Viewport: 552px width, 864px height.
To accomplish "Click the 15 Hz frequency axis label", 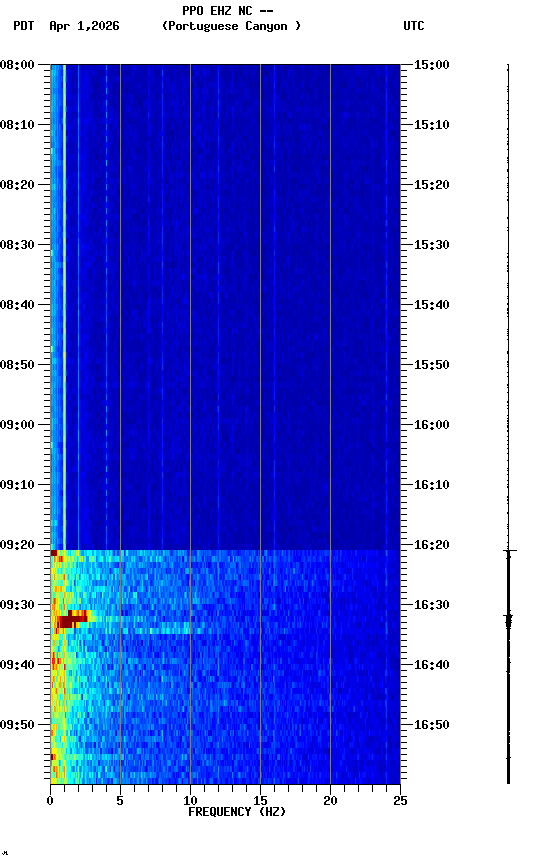I will coord(260,801).
